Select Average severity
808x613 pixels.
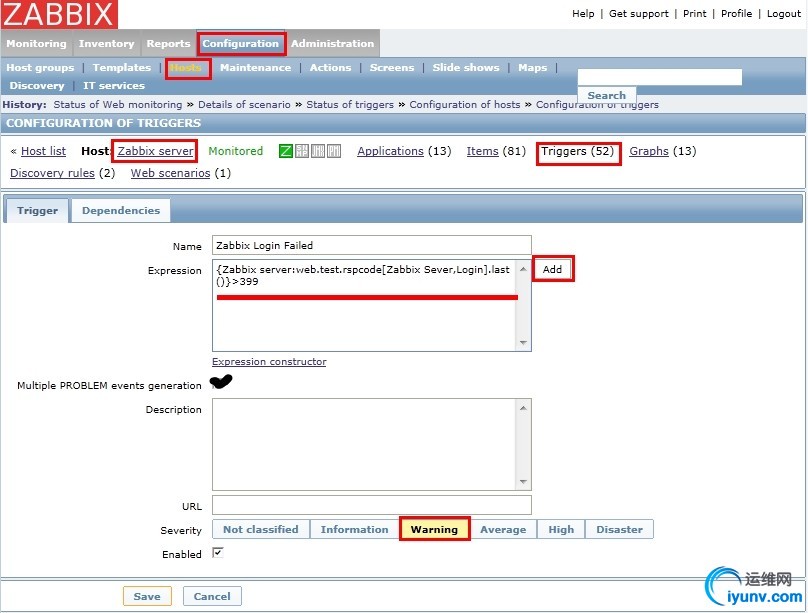pos(503,530)
